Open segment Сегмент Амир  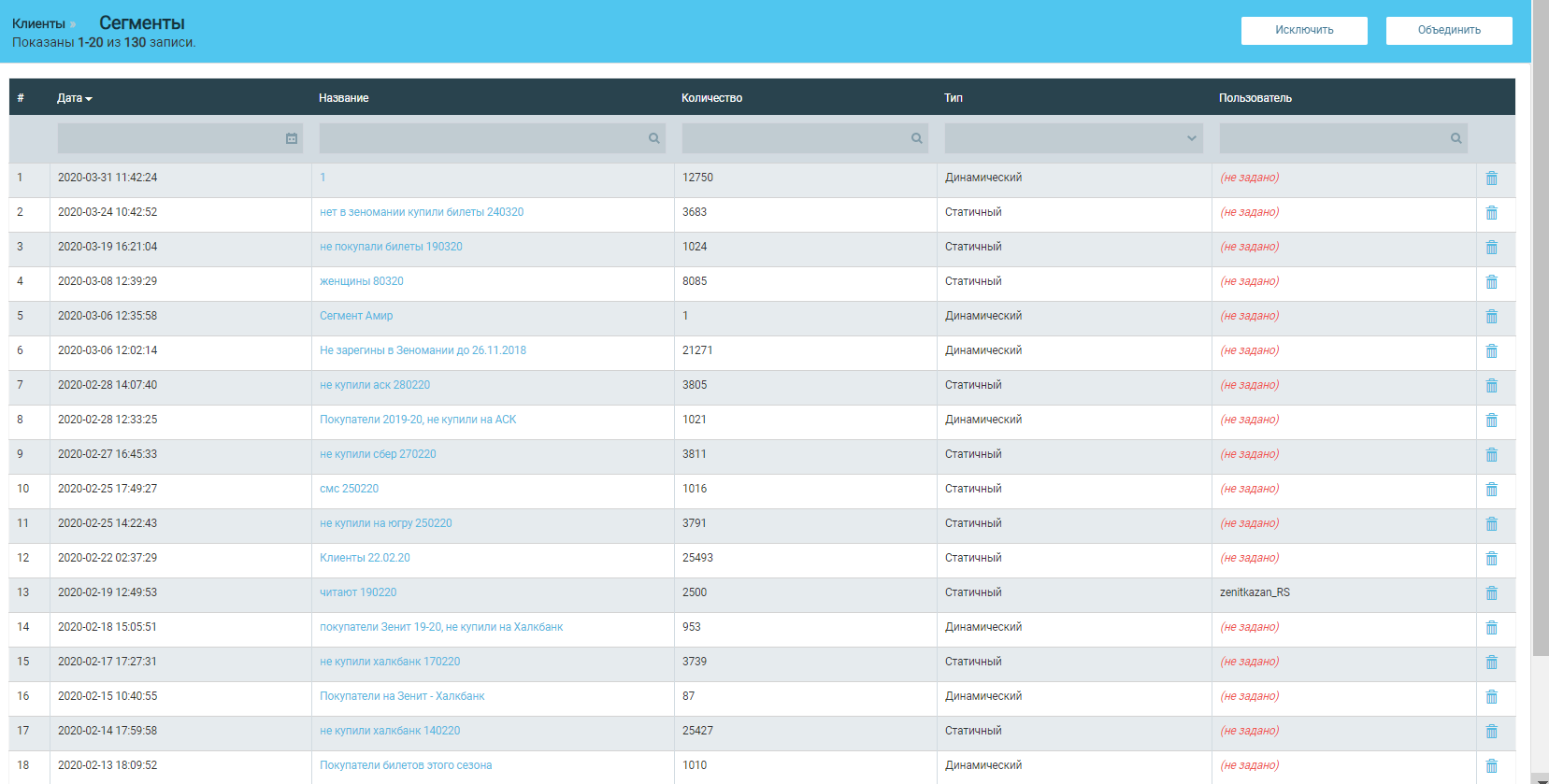coord(356,316)
